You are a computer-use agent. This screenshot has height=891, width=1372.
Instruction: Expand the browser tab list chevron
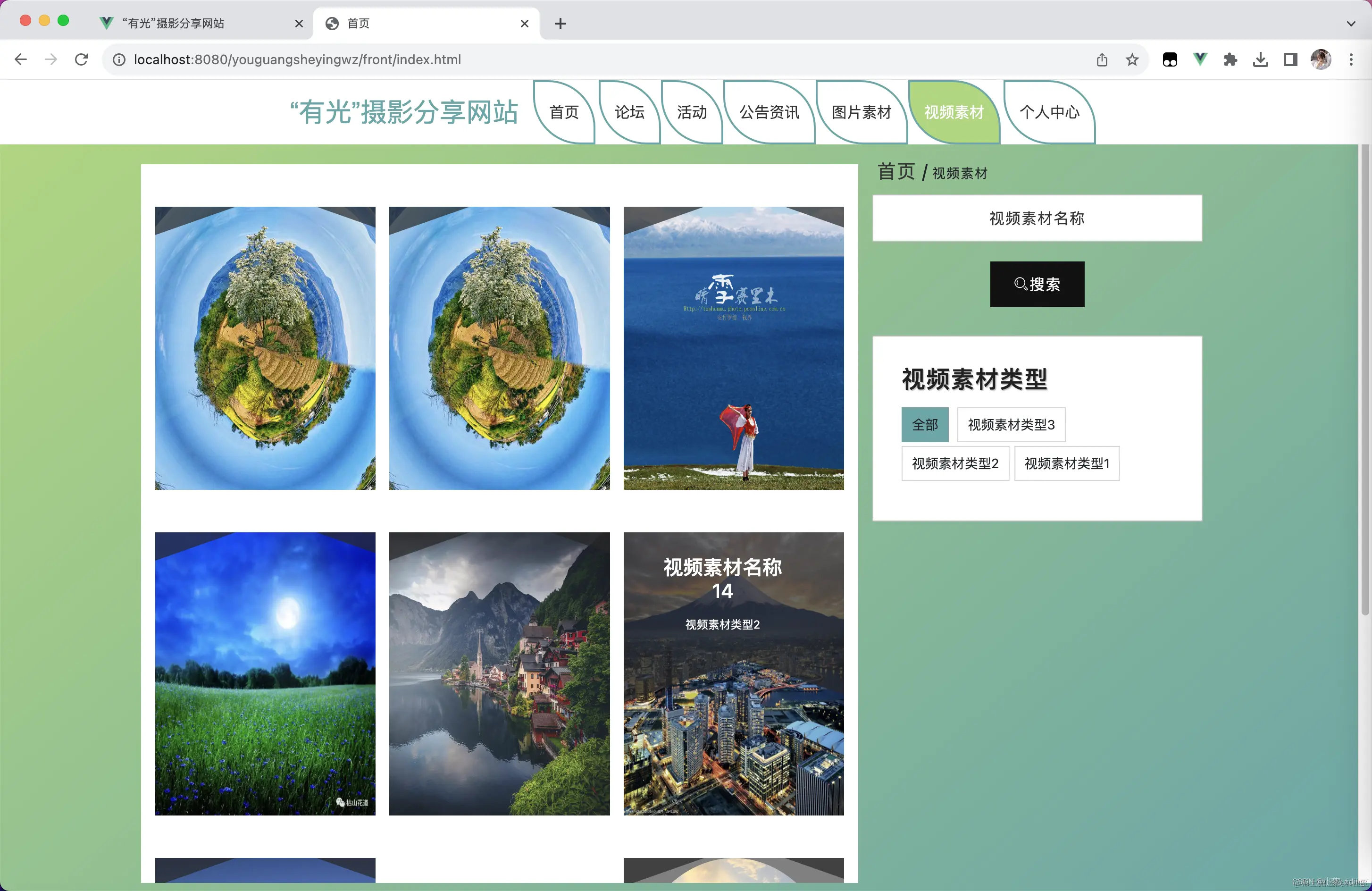pyautogui.click(x=1351, y=23)
